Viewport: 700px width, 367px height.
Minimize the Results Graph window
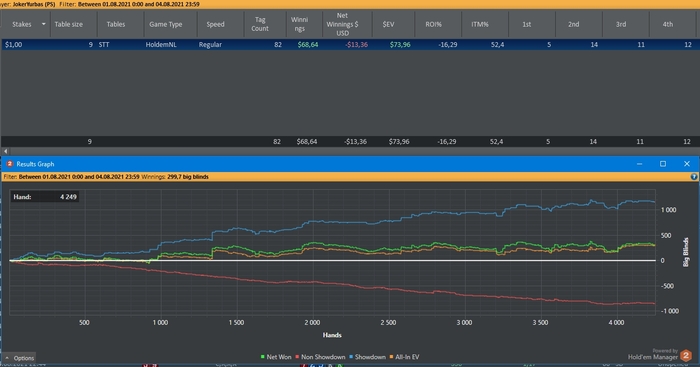click(x=639, y=164)
